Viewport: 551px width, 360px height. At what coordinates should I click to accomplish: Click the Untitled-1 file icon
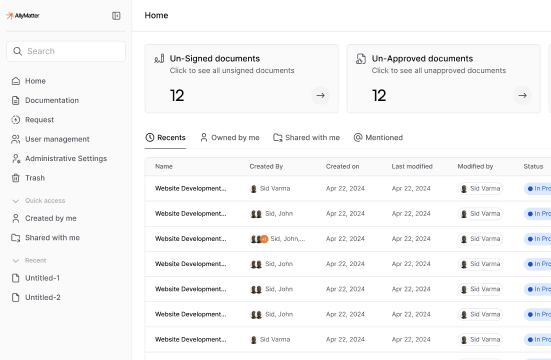(16, 278)
